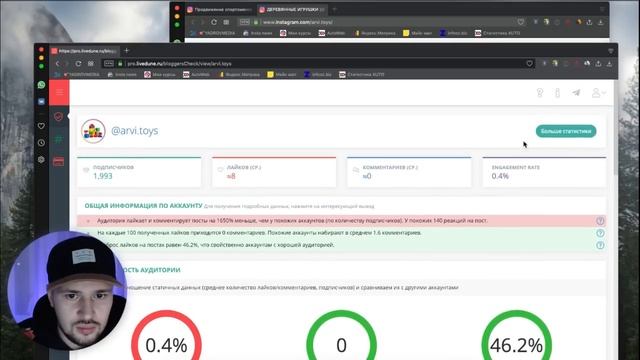
Task: Click the average comments card
Action: click(409, 172)
